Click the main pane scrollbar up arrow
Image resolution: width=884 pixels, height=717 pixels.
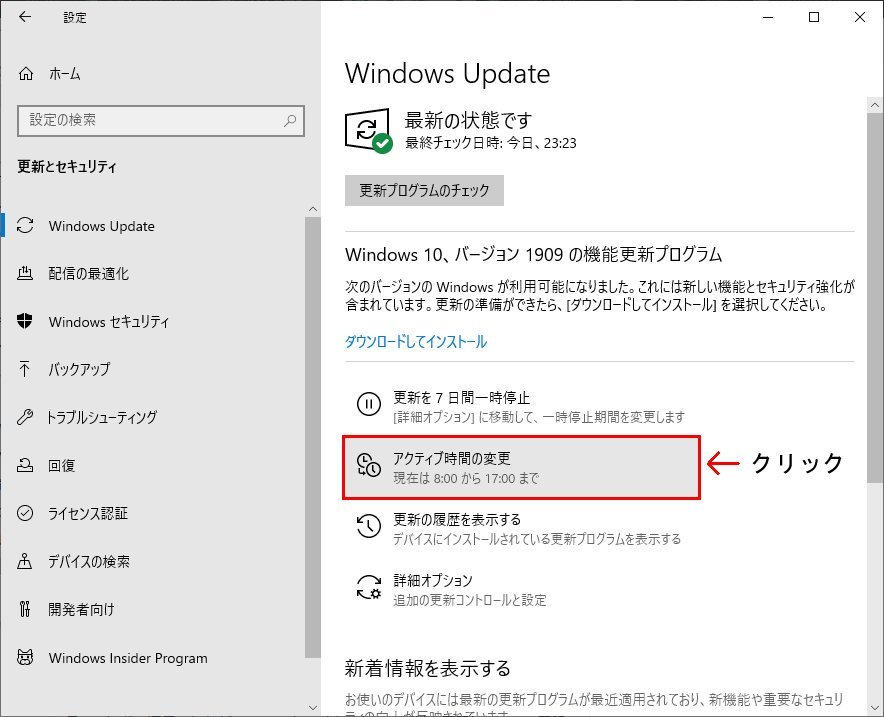[x=874, y=104]
